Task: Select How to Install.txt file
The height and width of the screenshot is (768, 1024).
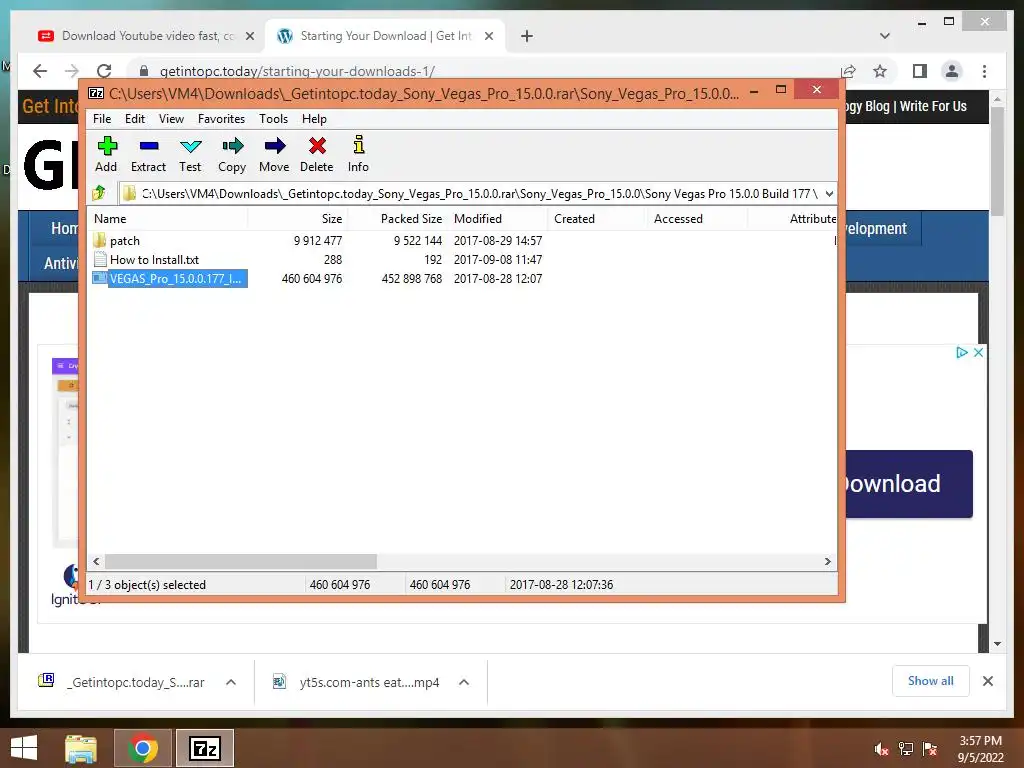Action: 154,259
